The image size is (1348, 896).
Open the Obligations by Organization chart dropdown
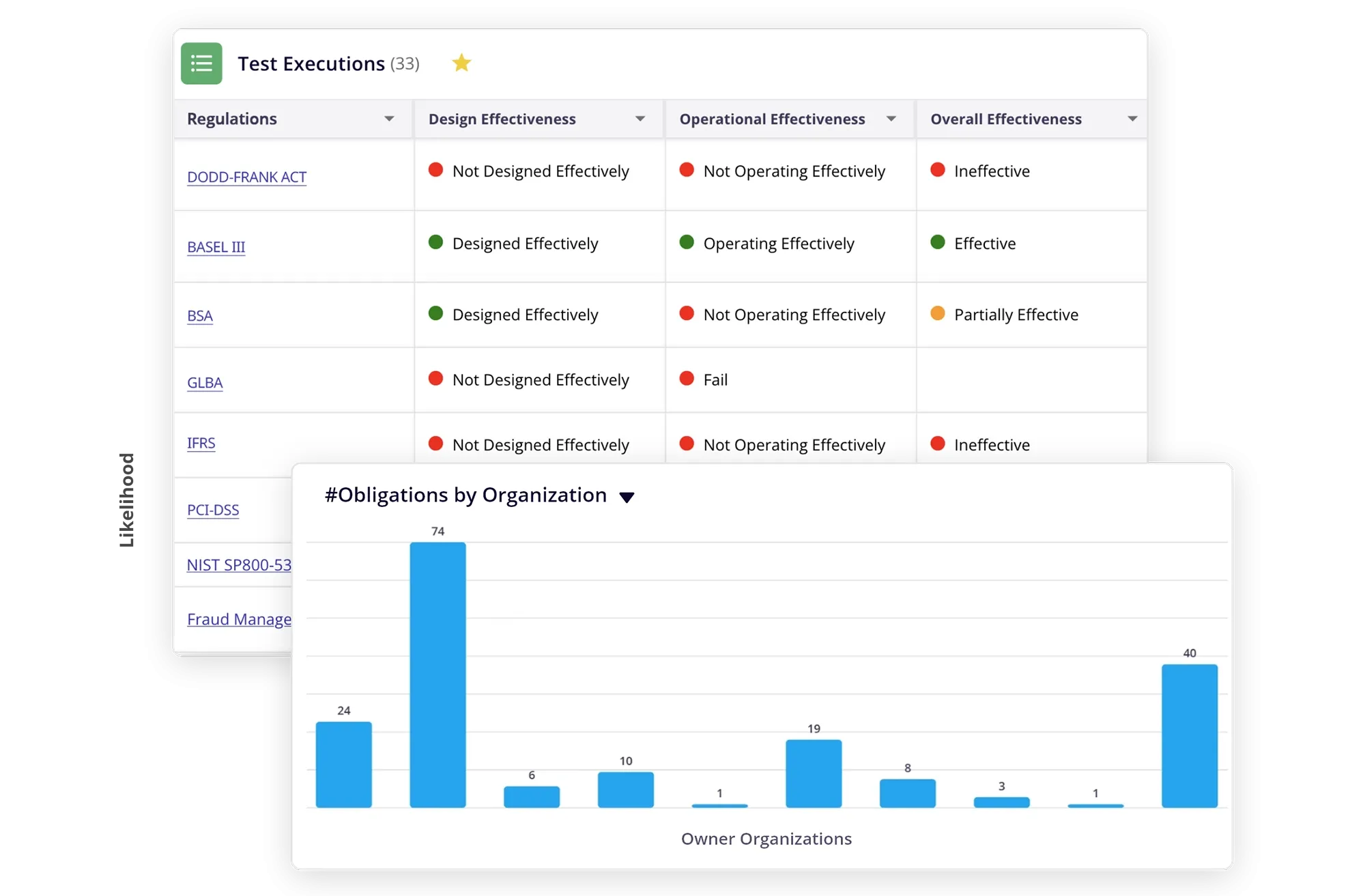[627, 497]
